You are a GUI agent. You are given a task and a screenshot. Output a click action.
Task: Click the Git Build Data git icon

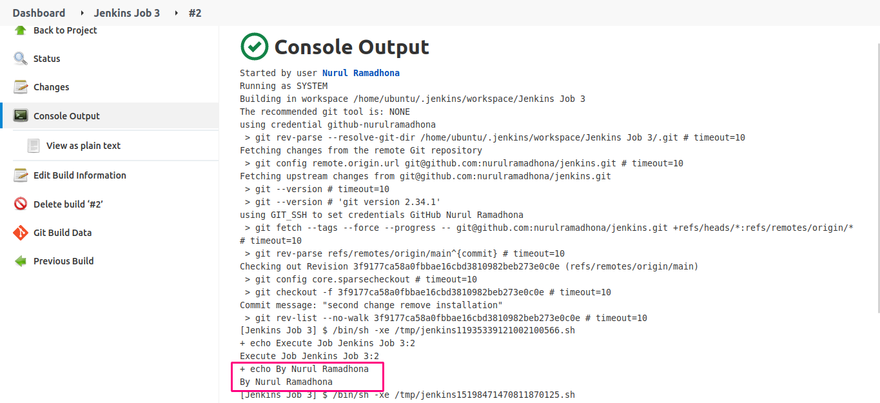click(20, 232)
